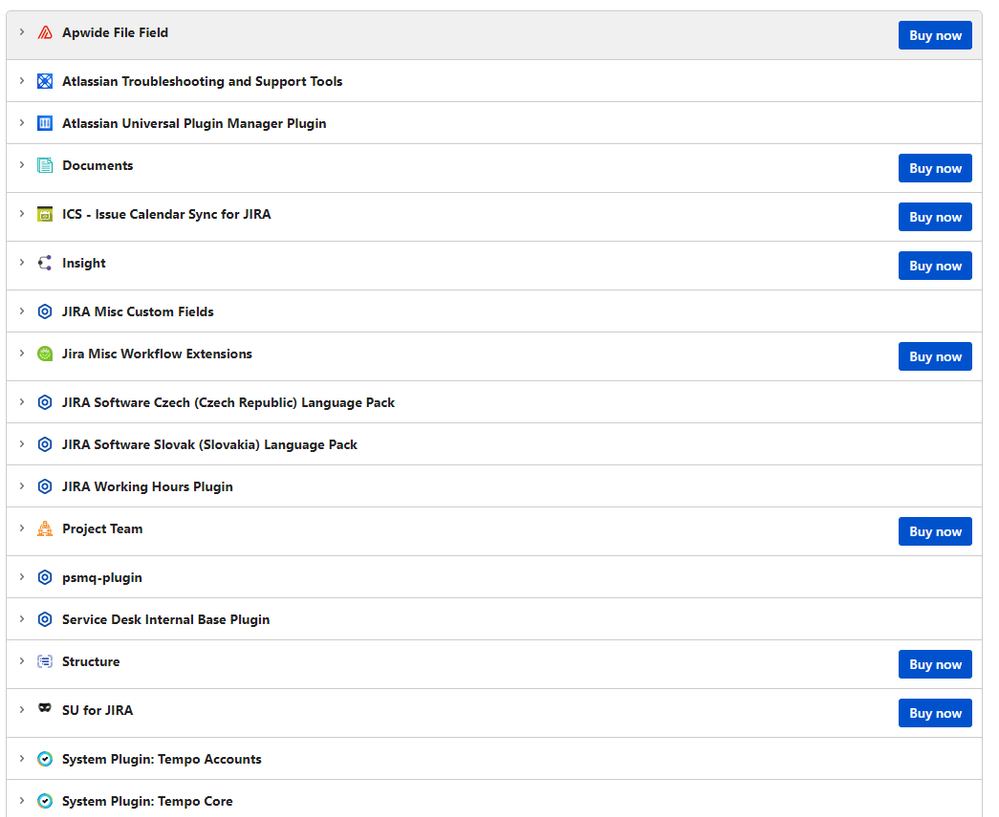999x817 pixels.
Task: Click the ICS Issue Calendar Sync icon
Action: 45,214
